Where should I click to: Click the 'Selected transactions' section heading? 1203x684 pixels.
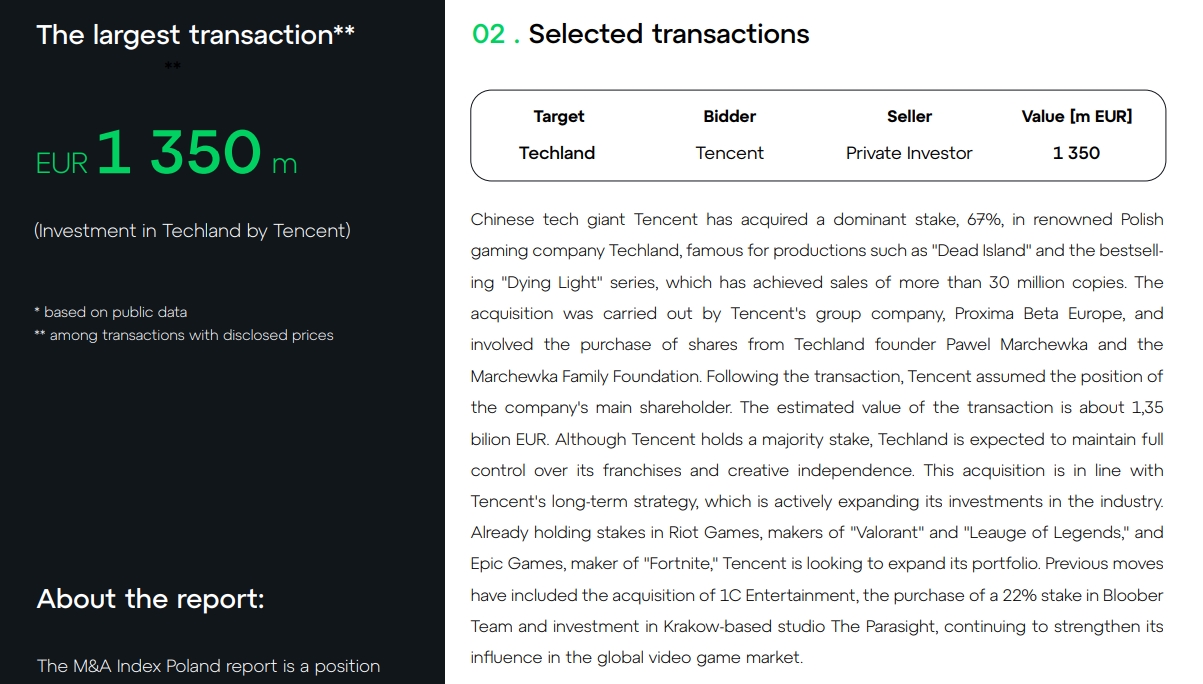(x=669, y=34)
